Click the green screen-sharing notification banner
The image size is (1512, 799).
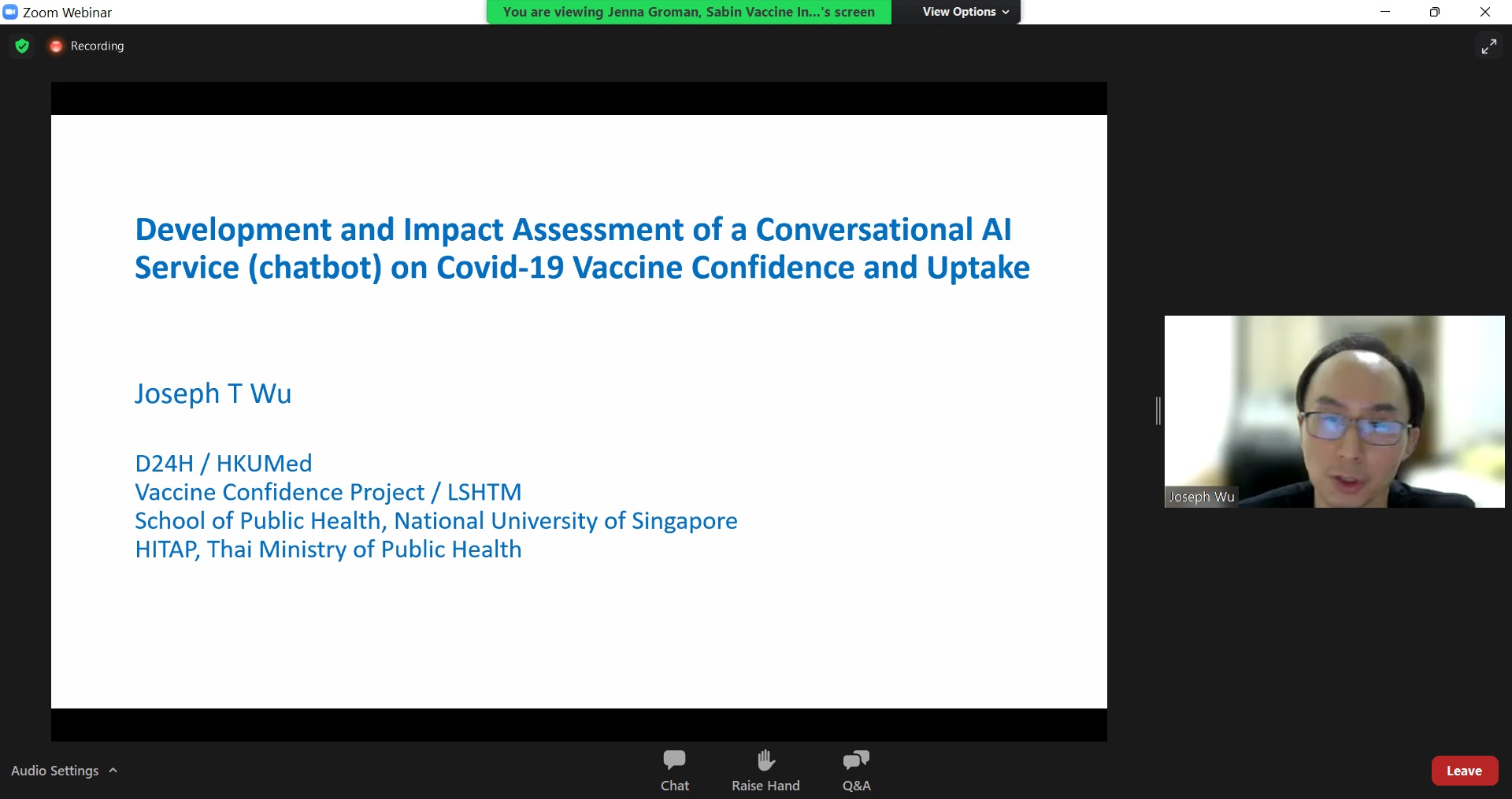pyautogui.click(x=689, y=12)
